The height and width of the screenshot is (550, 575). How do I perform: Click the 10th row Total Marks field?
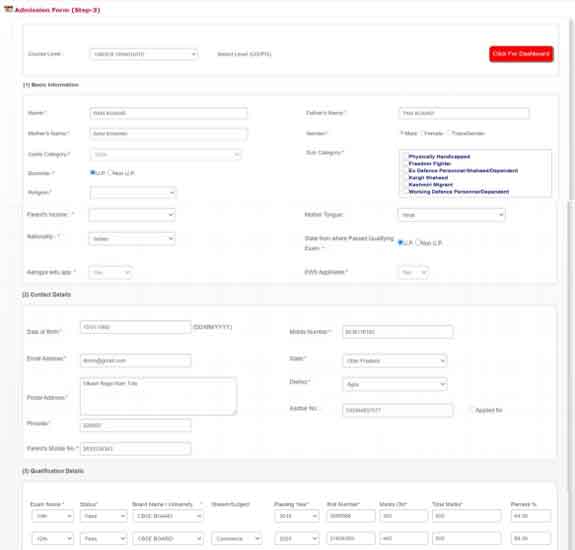[466, 516]
